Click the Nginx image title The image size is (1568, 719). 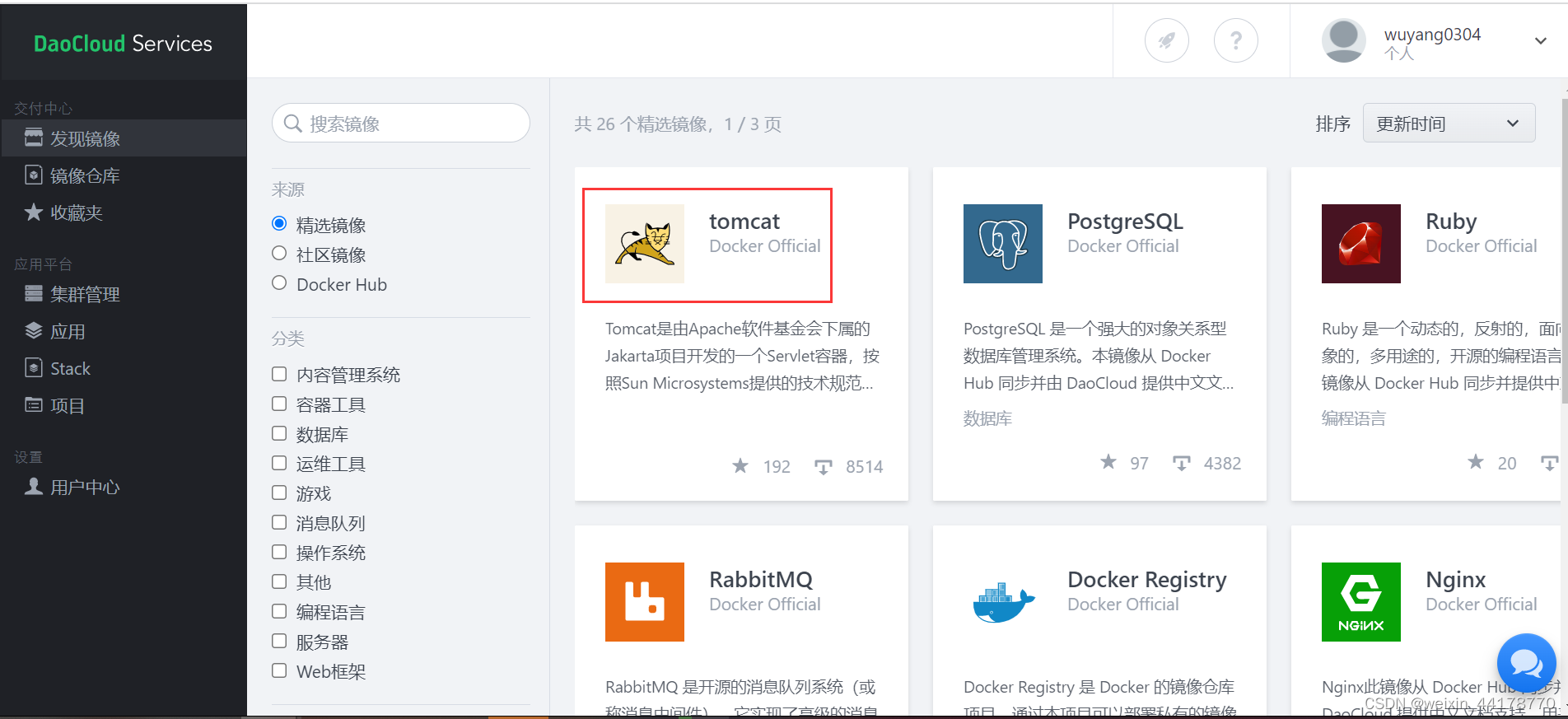point(1456,580)
